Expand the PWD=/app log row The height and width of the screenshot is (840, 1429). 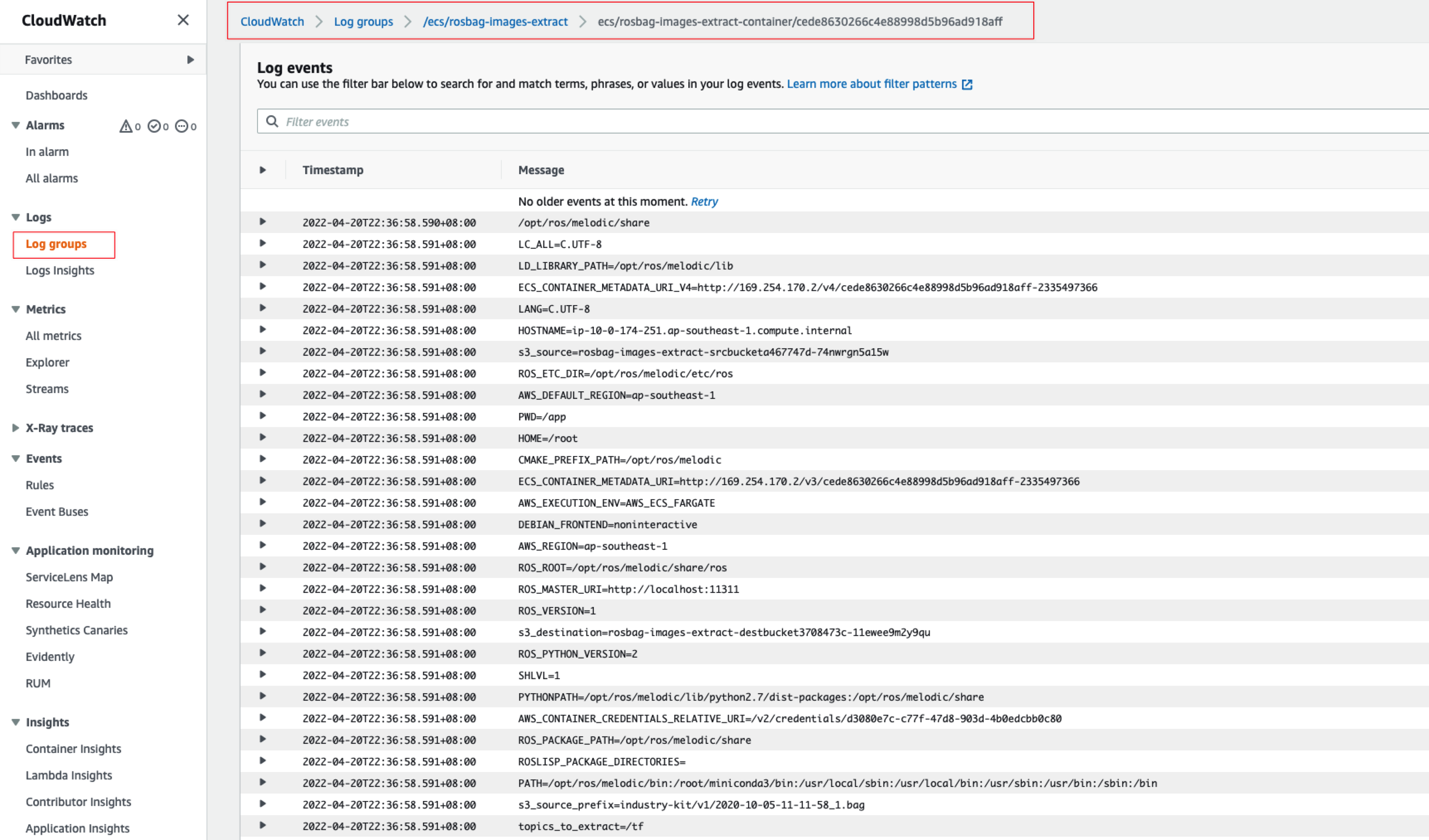point(262,415)
